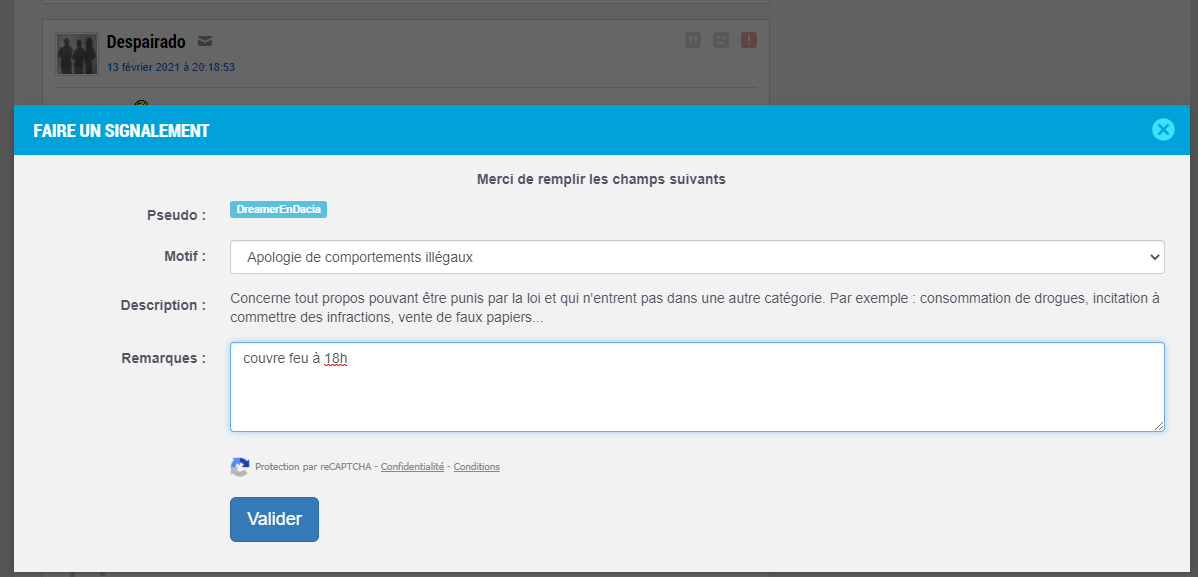Open the Conditions link

click(x=477, y=467)
